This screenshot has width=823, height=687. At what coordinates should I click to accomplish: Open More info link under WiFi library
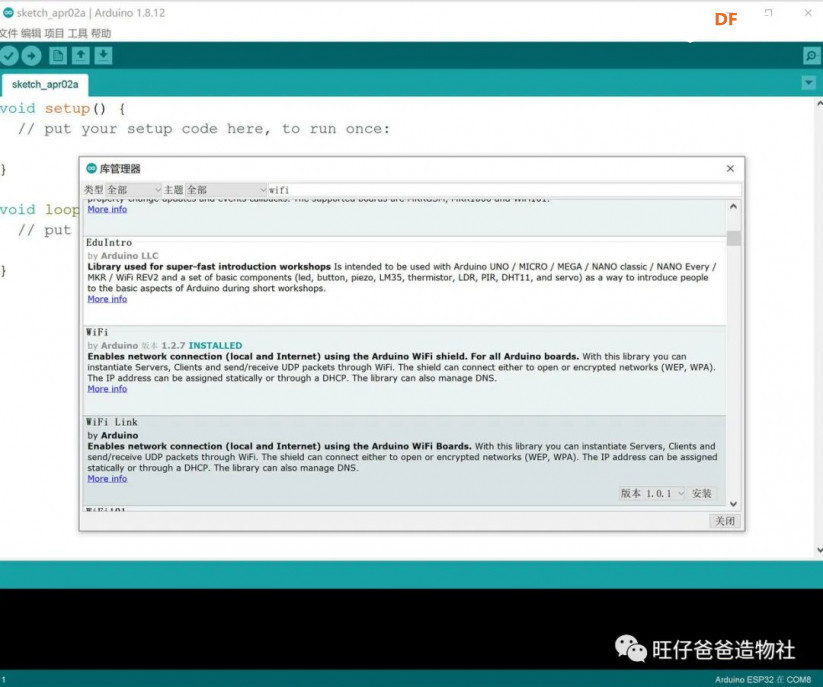click(107, 389)
